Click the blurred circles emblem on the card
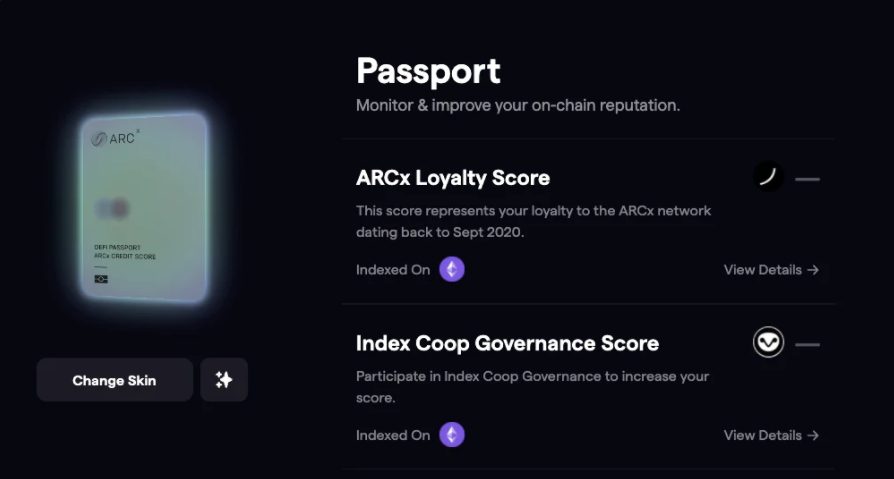 [112, 209]
